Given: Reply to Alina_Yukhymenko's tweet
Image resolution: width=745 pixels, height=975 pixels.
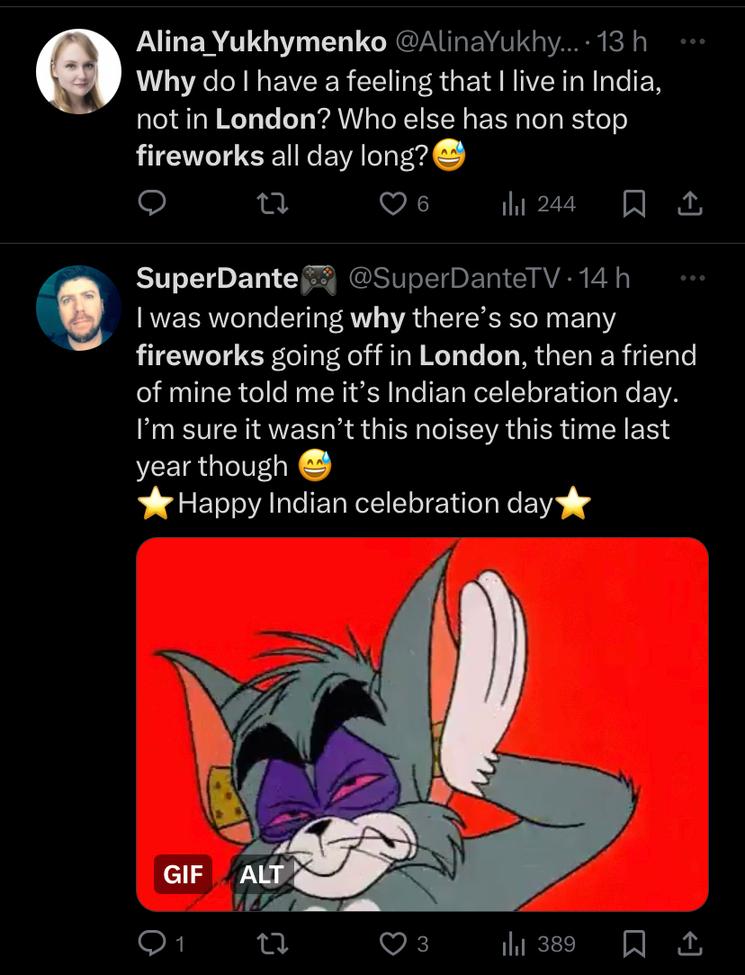Looking at the screenshot, I should pos(151,204).
